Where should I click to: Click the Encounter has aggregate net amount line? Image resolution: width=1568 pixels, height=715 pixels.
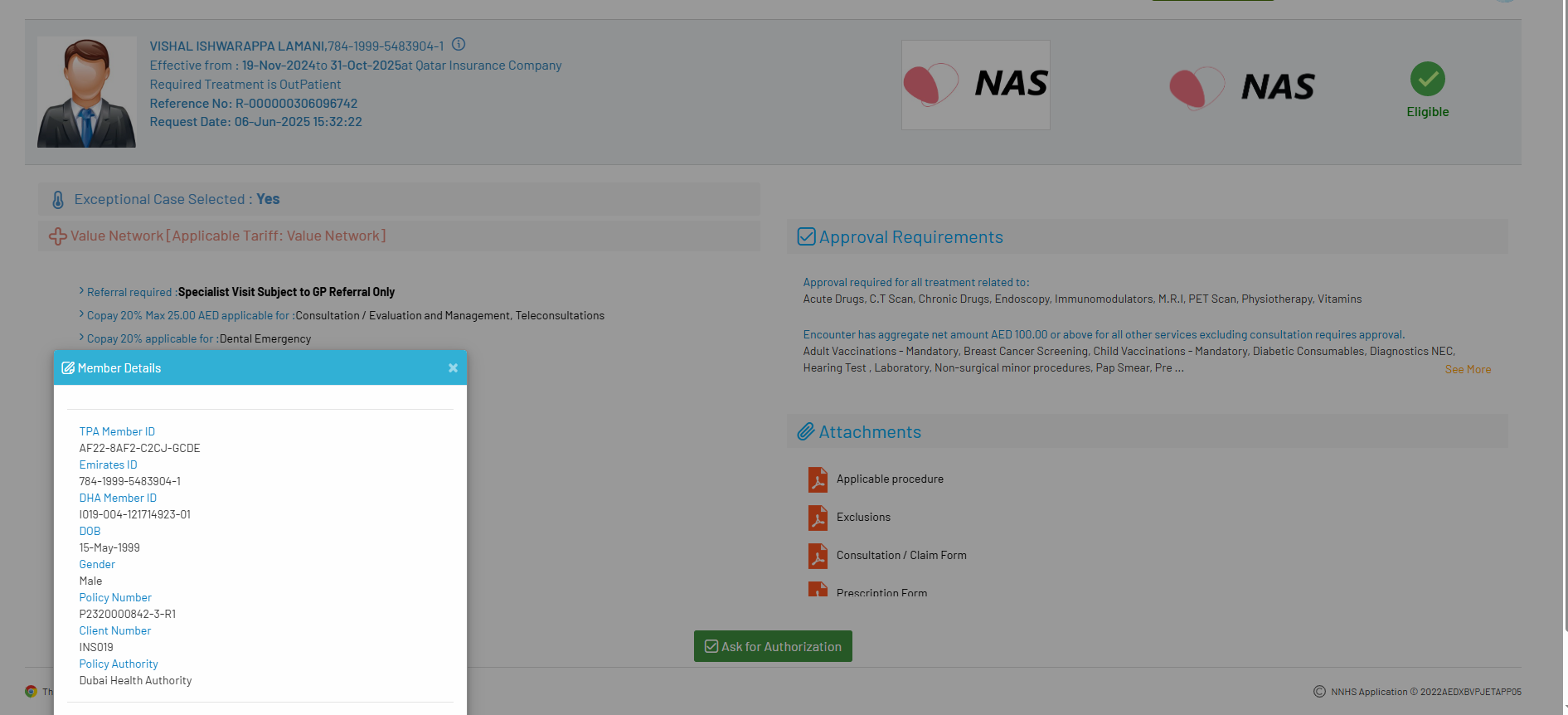(x=1104, y=335)
